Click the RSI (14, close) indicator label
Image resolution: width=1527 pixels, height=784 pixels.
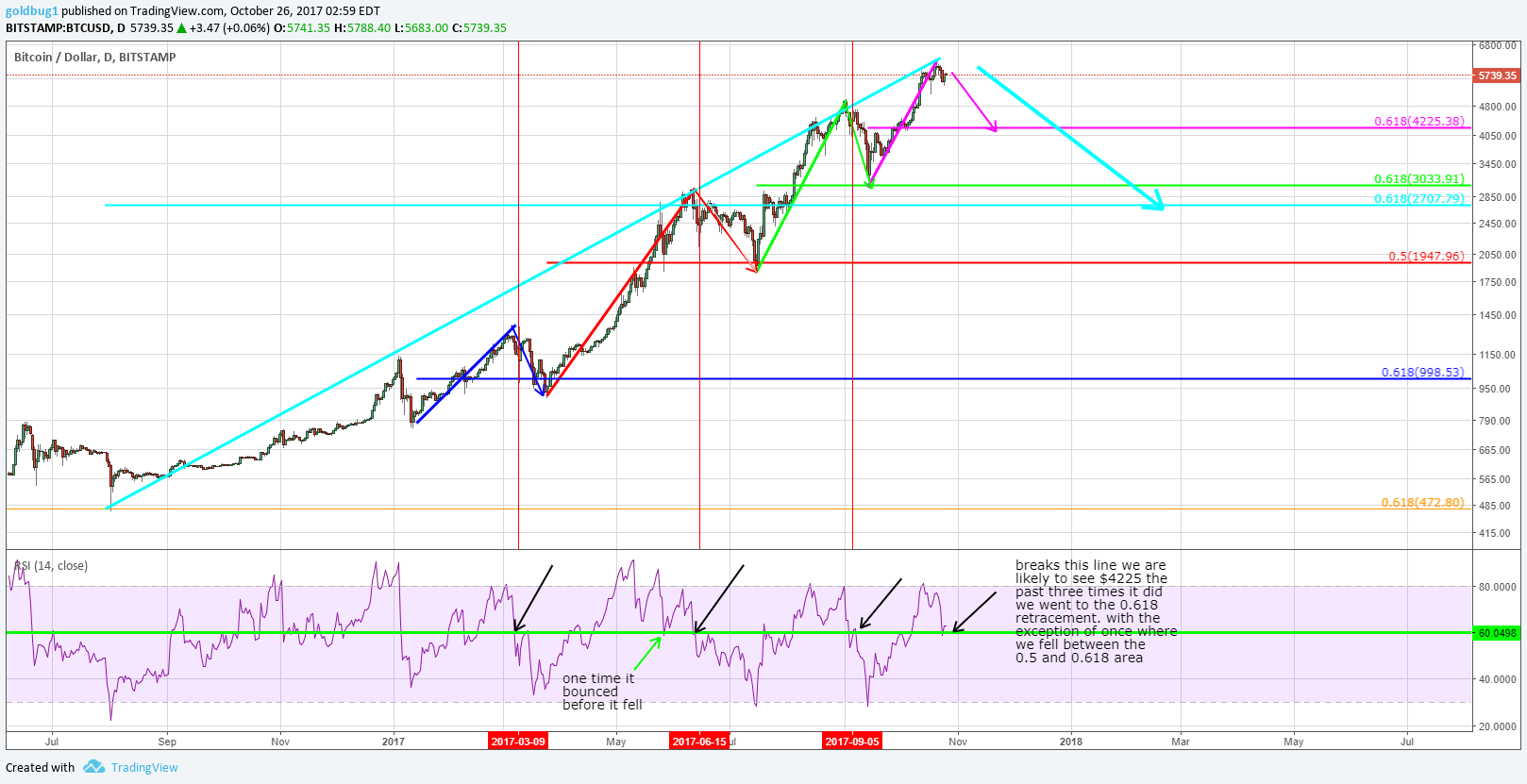click(x=51, y=566)
